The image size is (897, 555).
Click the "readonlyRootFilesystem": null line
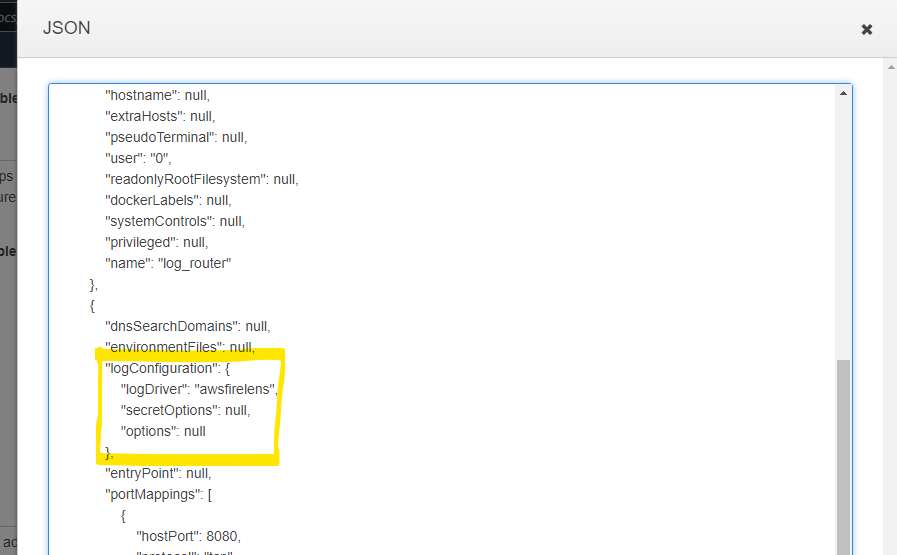pos(201,179)
